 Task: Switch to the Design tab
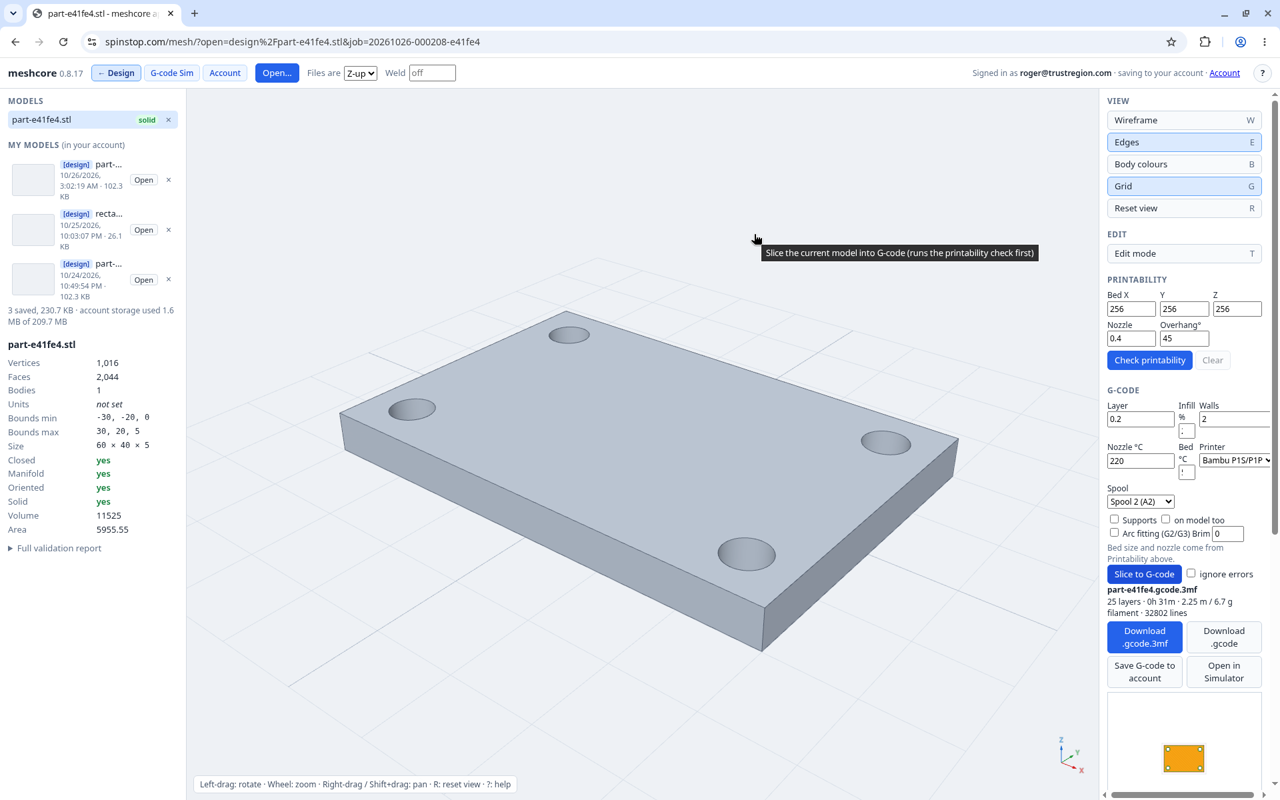pyautogui.click(x=116, y=73)
